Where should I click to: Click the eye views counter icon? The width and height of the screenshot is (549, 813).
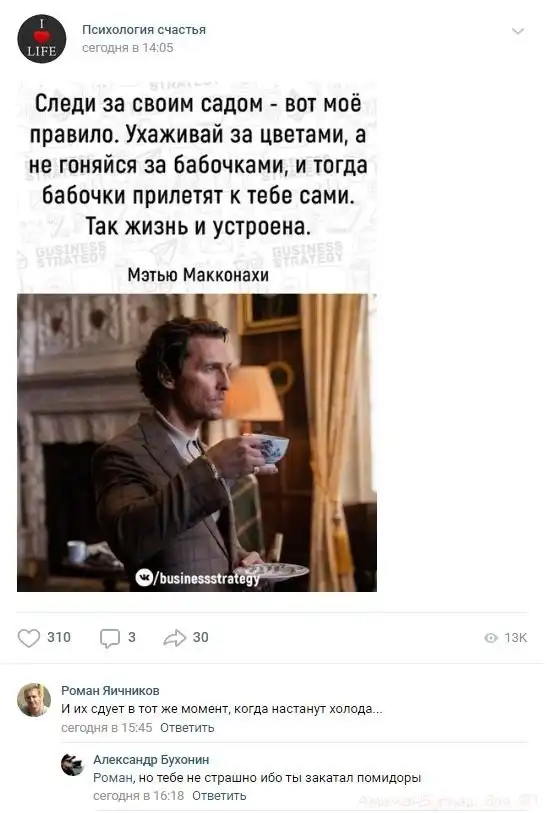click(x=491, y=638)
